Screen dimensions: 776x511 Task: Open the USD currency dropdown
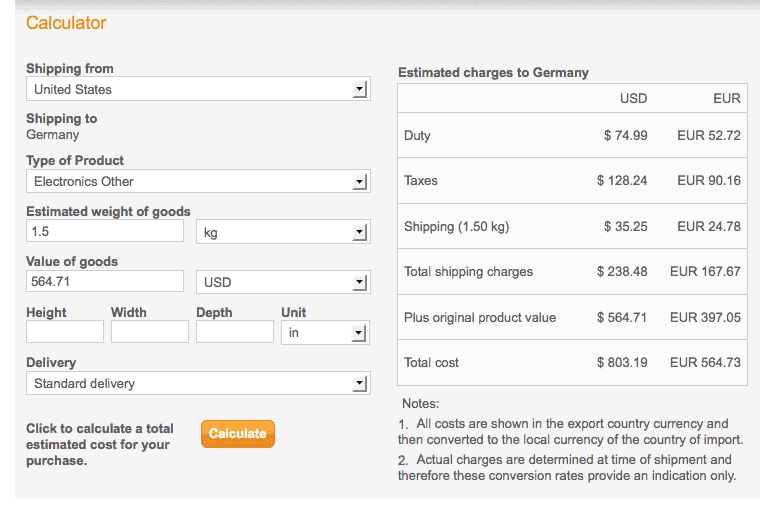(x=283, y=282)
